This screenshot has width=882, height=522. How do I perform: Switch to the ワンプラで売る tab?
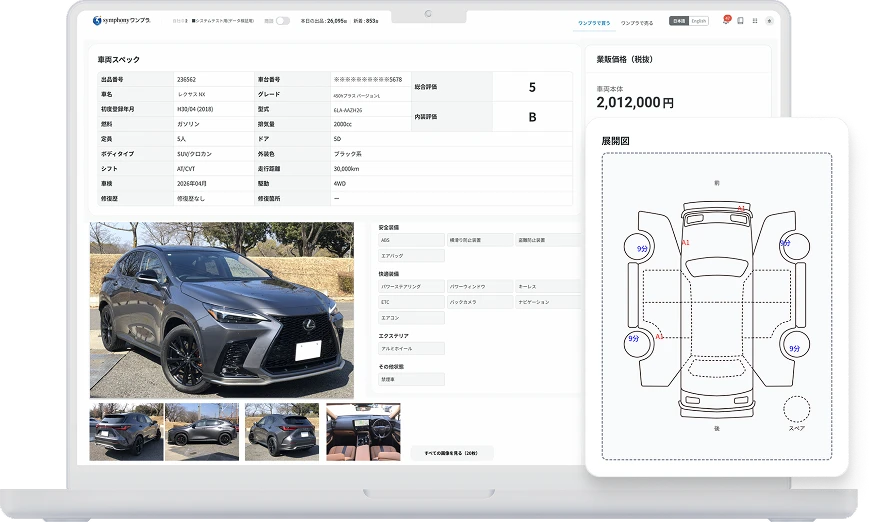pyautogui.click(x=637, y=23)
